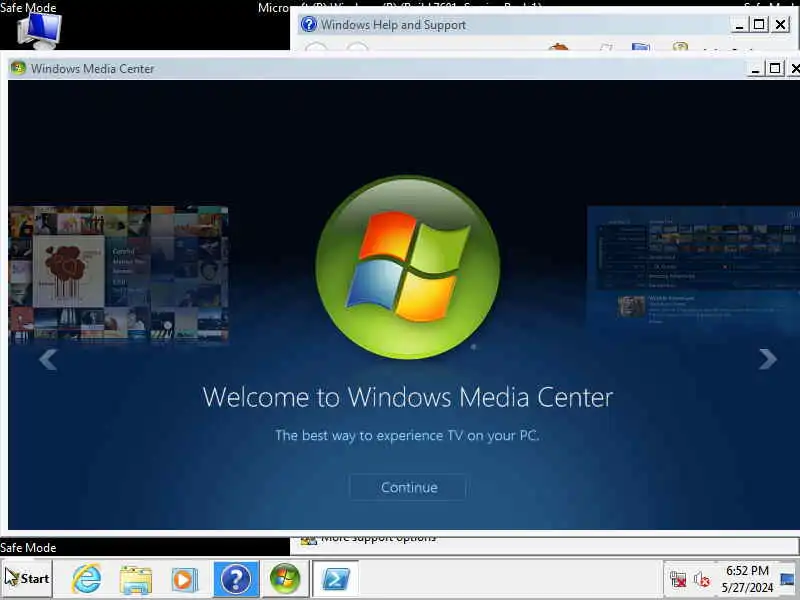This screenshot has height=600, width=800.
Task: Minimize the Windows Media Center window
Action: pos(756,68)
